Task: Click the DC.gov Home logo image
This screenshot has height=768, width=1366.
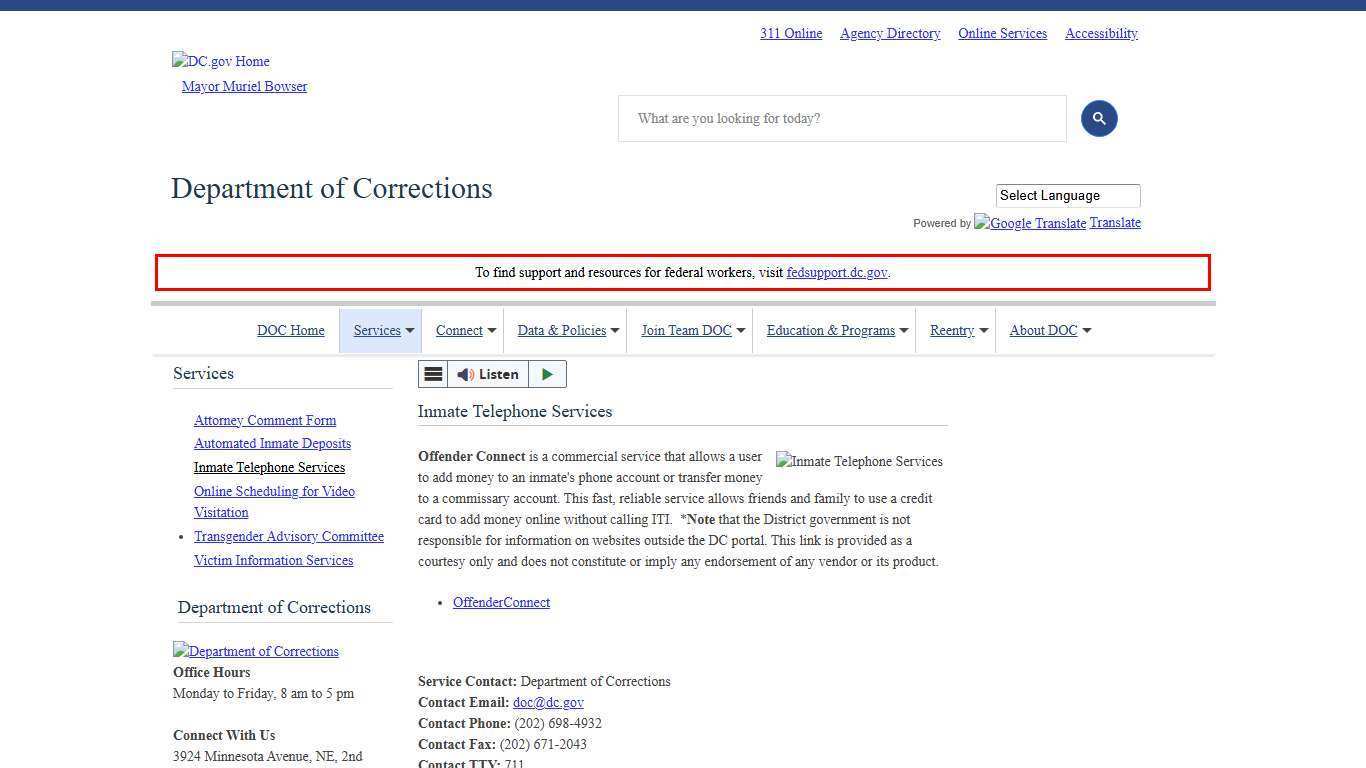Action: (x=220, y=61)
